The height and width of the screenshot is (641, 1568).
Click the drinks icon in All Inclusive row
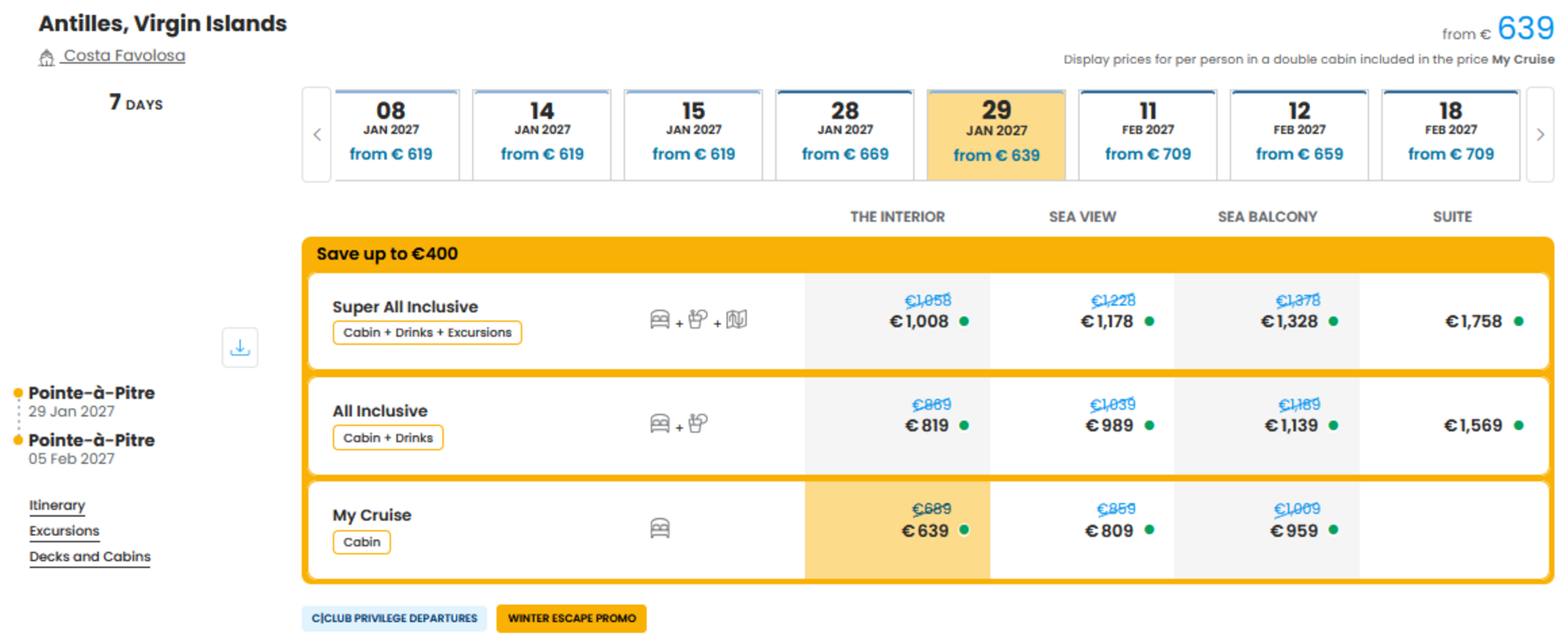(698, 423)
